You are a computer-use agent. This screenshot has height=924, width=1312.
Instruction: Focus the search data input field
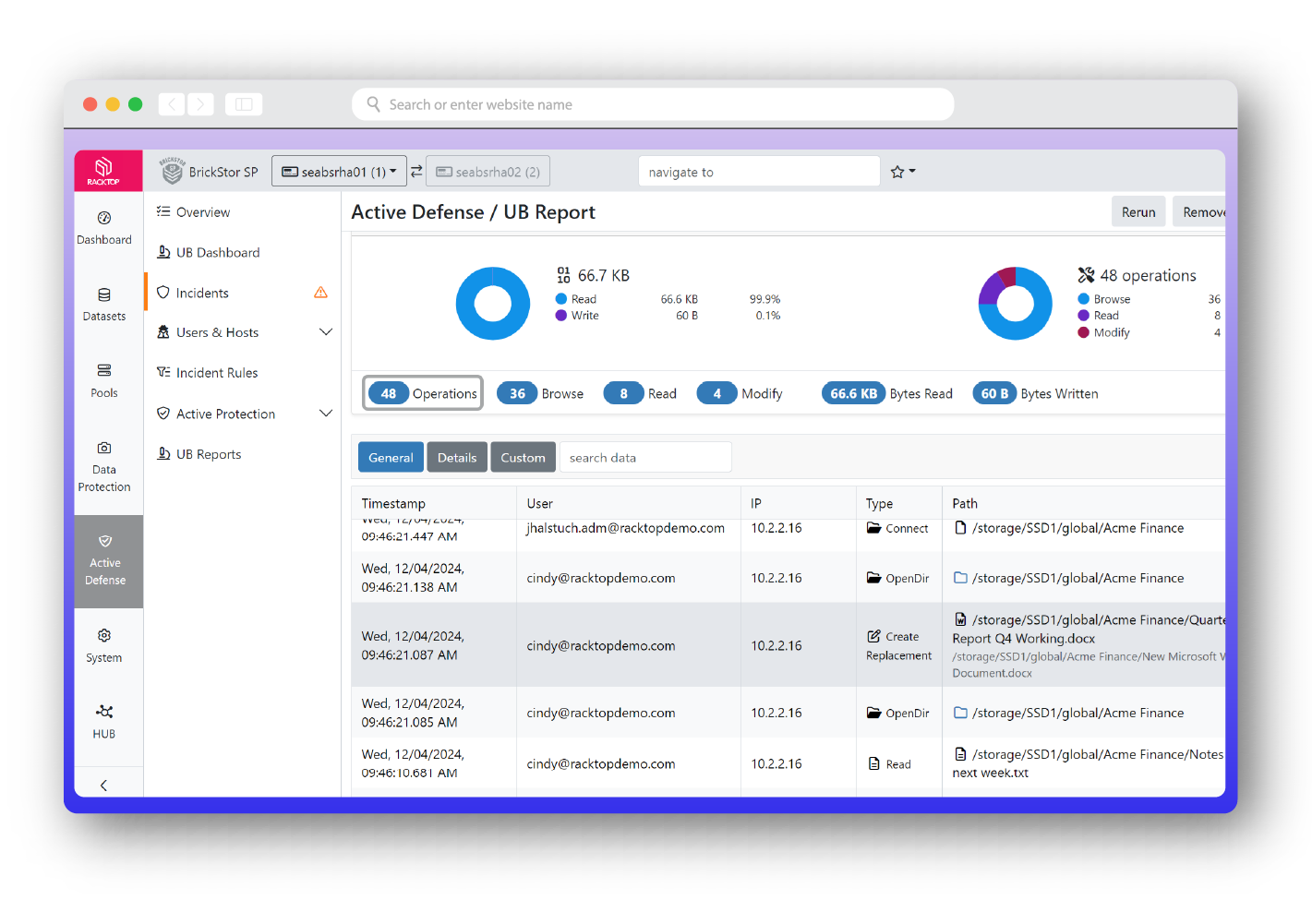point(645,457)
